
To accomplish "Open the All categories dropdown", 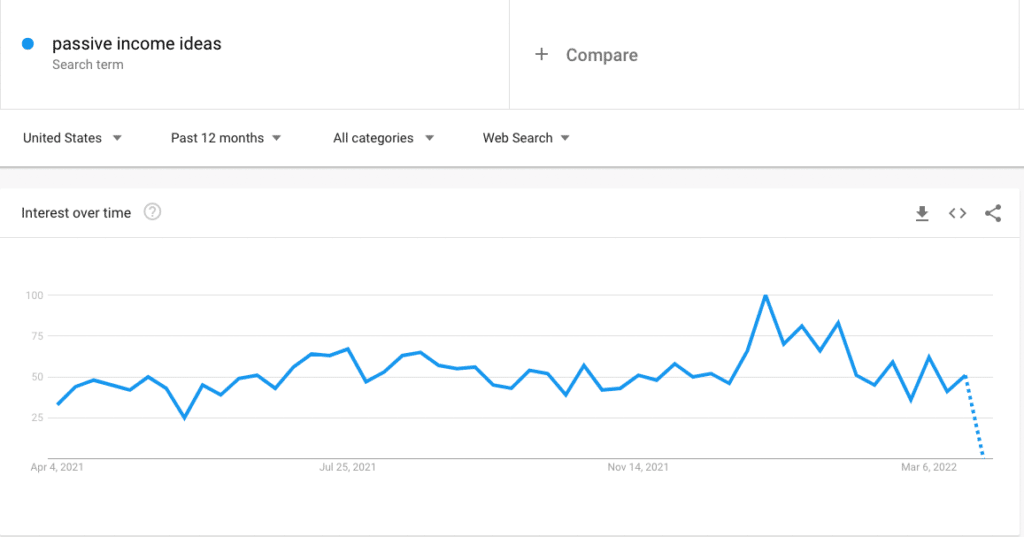I will 383,138.
